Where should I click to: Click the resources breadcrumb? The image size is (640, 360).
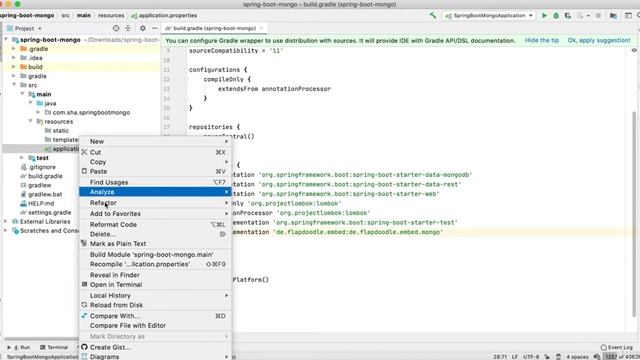[111, 16]
